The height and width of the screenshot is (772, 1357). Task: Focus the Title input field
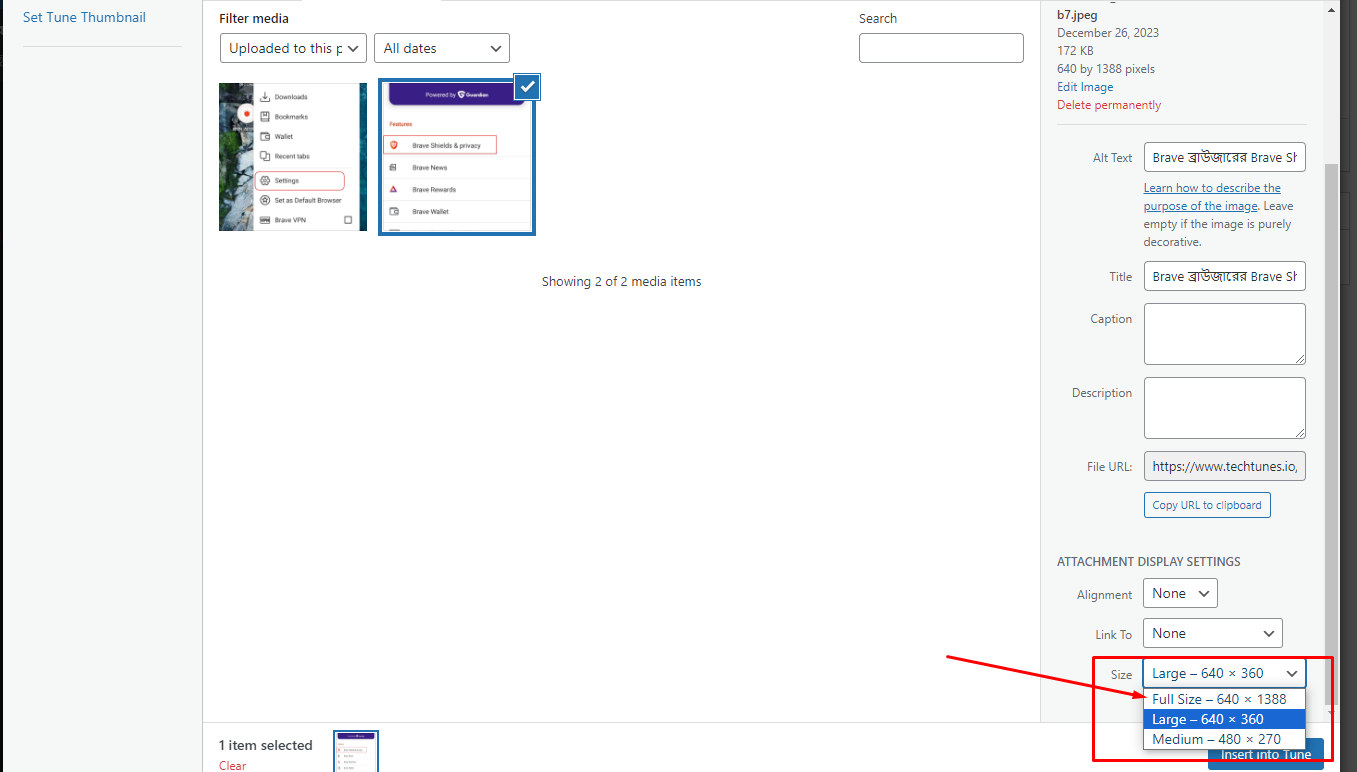1225,276
